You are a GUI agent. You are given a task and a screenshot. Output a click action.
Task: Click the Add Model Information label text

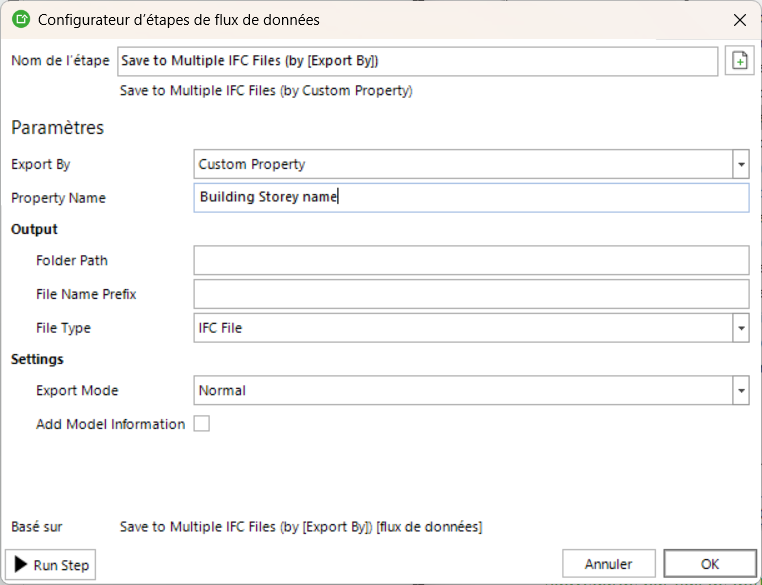click(110, 424)
